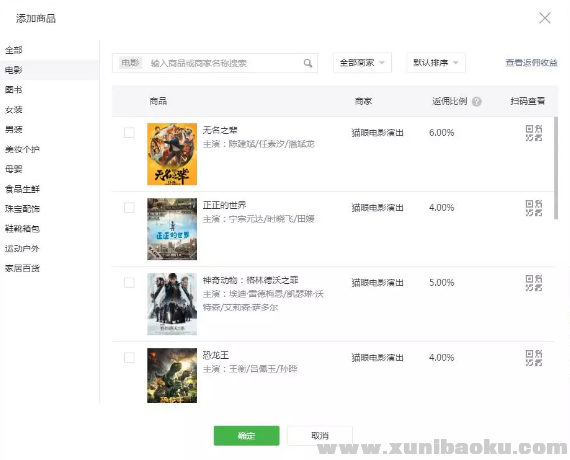Click the 6.00% commission value

(441, 133)
